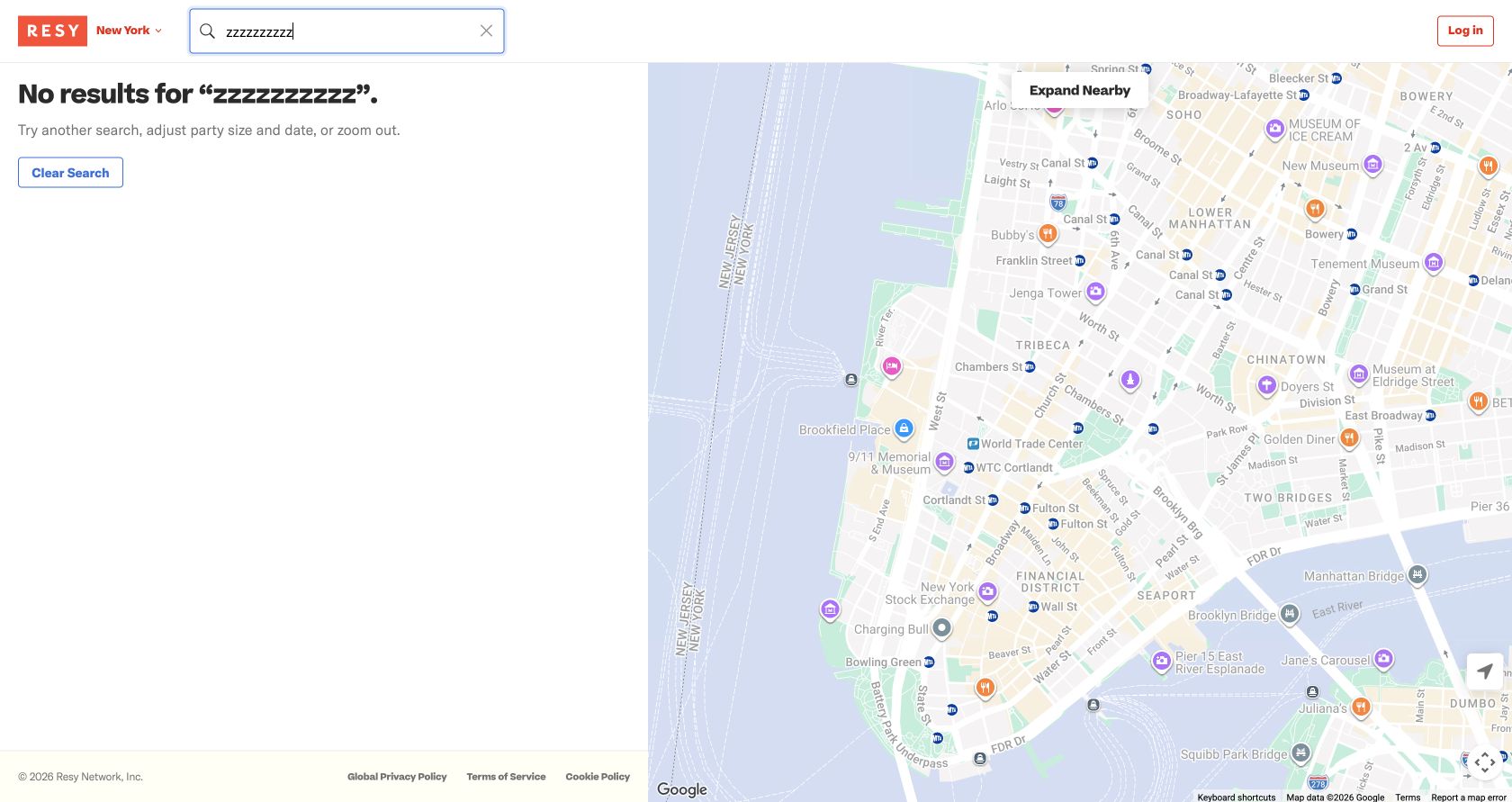Click the "© 2026 Resy Network, Inc." text
Viewport: 1512px width, 802px height.
81,777
